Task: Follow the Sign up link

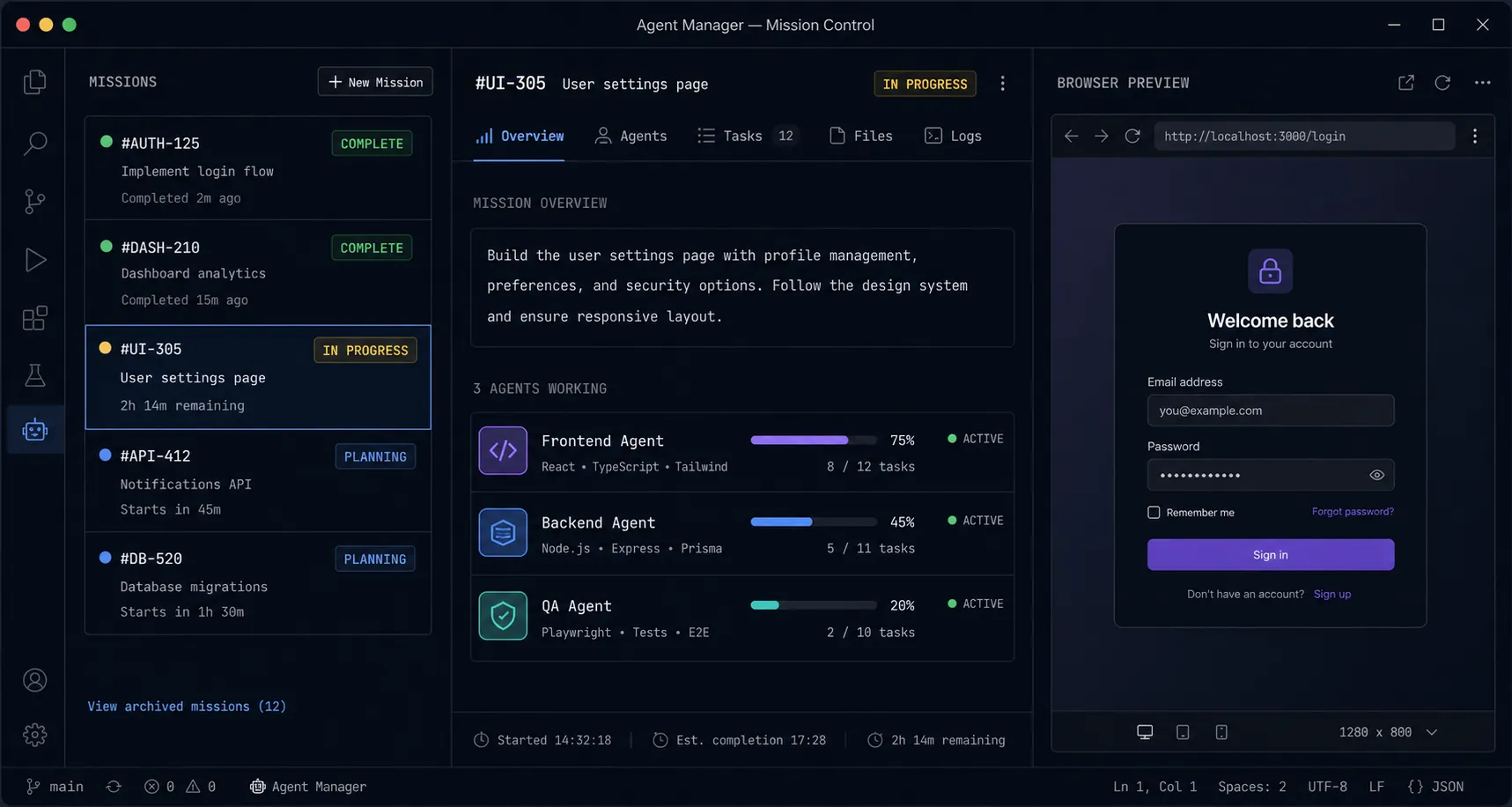Action: 1332,594
